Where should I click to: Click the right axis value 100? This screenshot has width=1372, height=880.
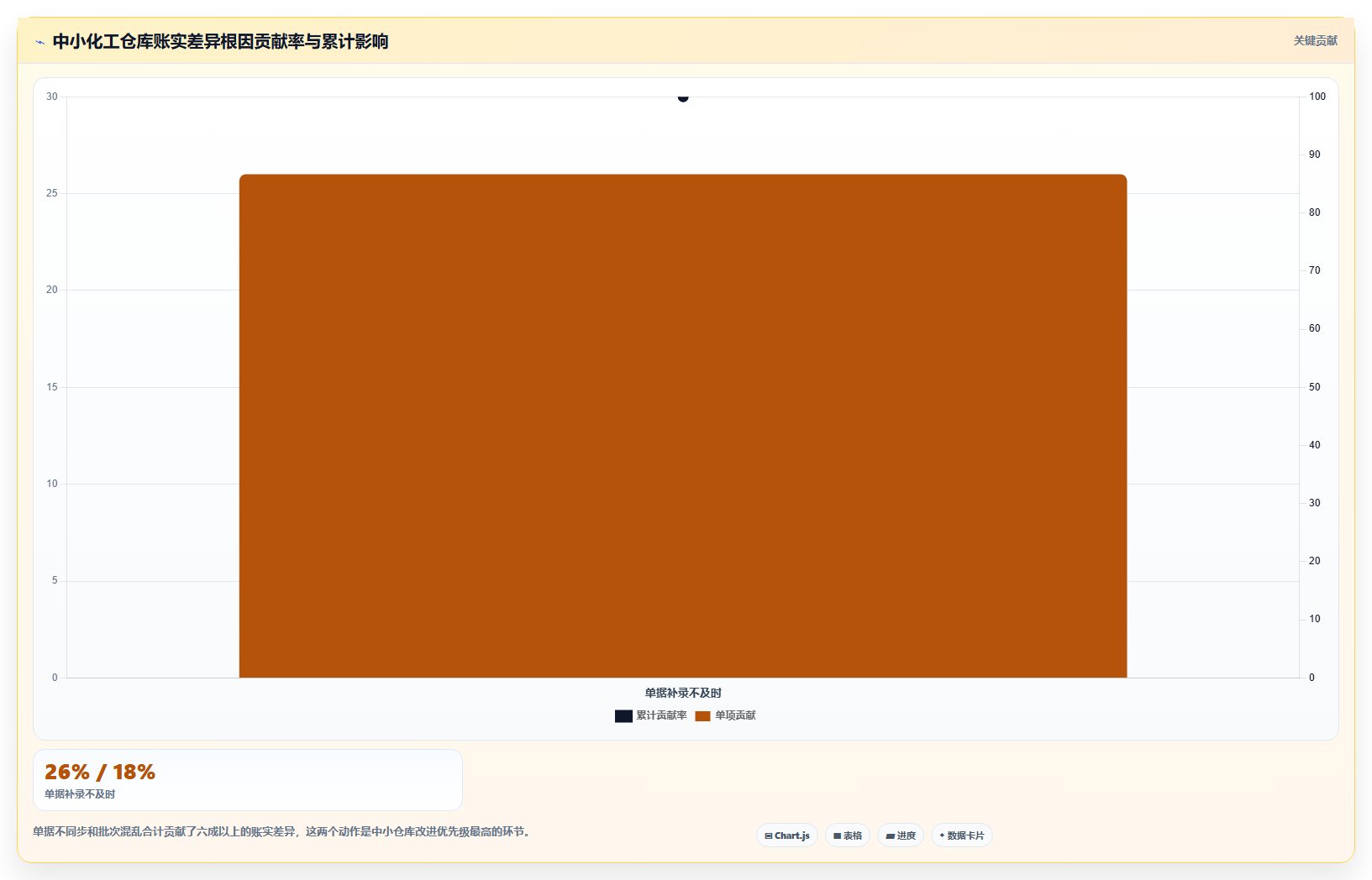click(x=1317, y=97)
